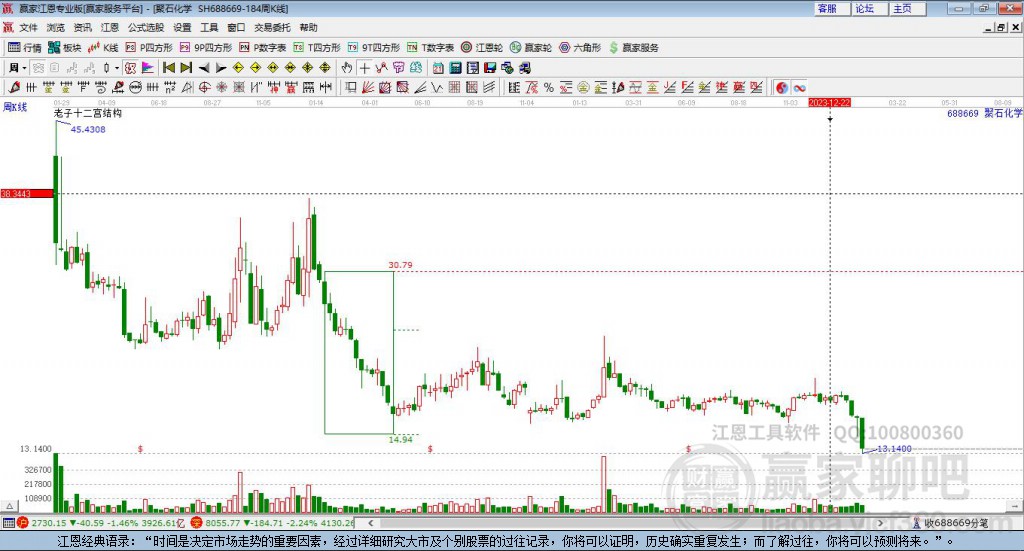Click 收688669分笔 status button
The image size is (1024, 551).
[951, 523]
